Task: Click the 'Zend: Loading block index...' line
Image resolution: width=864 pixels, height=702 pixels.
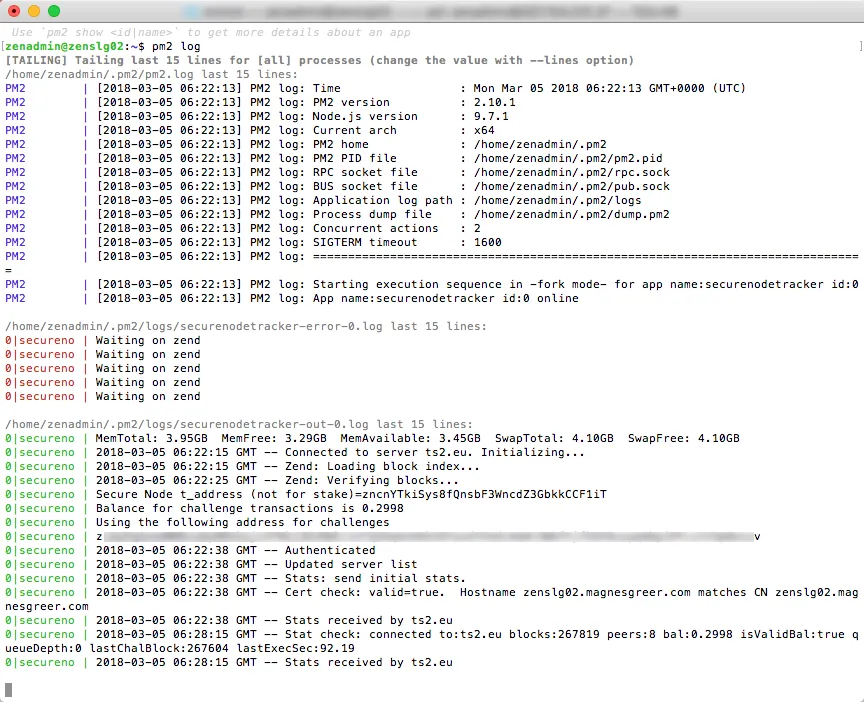Action: tap(243, 467)
